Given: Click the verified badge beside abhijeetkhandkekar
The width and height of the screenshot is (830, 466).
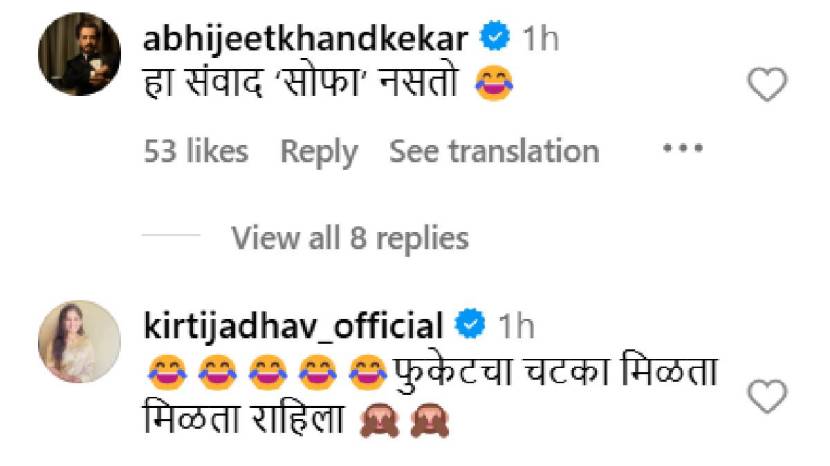Looking at the screenshot, I should 494,35.
